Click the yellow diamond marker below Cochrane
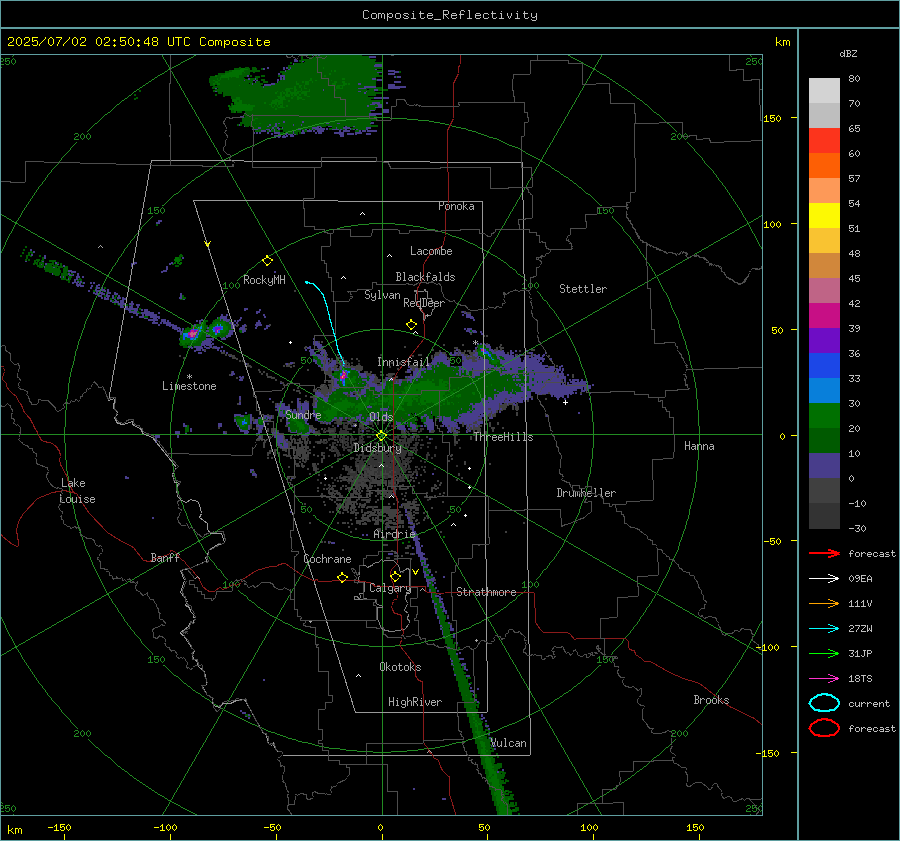This screenshot has width=900, height=841. click(x=342, y=578)
